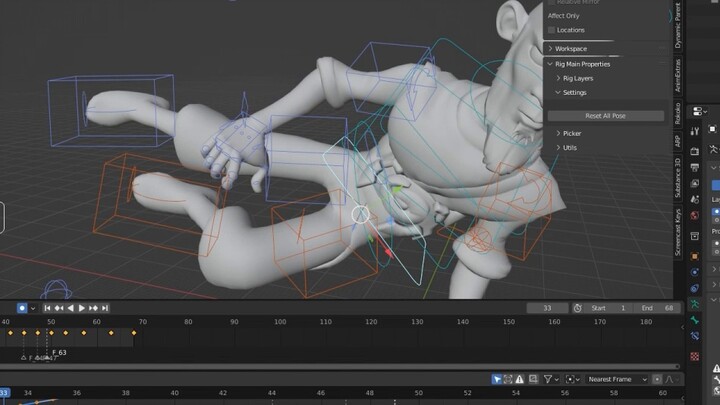This screenshot has width=720, height=405.
Task: Jump to the animation start frame
Action: tap(47, 308)
